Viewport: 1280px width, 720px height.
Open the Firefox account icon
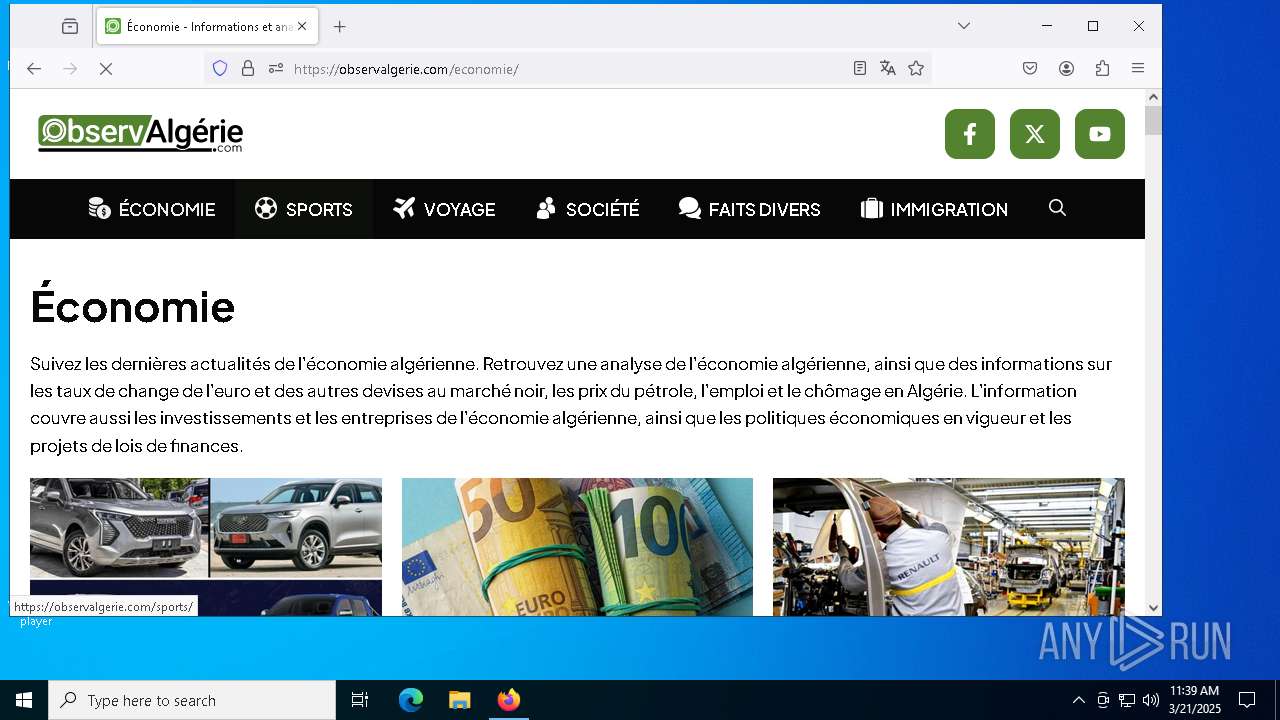(x=1066, y=69)
